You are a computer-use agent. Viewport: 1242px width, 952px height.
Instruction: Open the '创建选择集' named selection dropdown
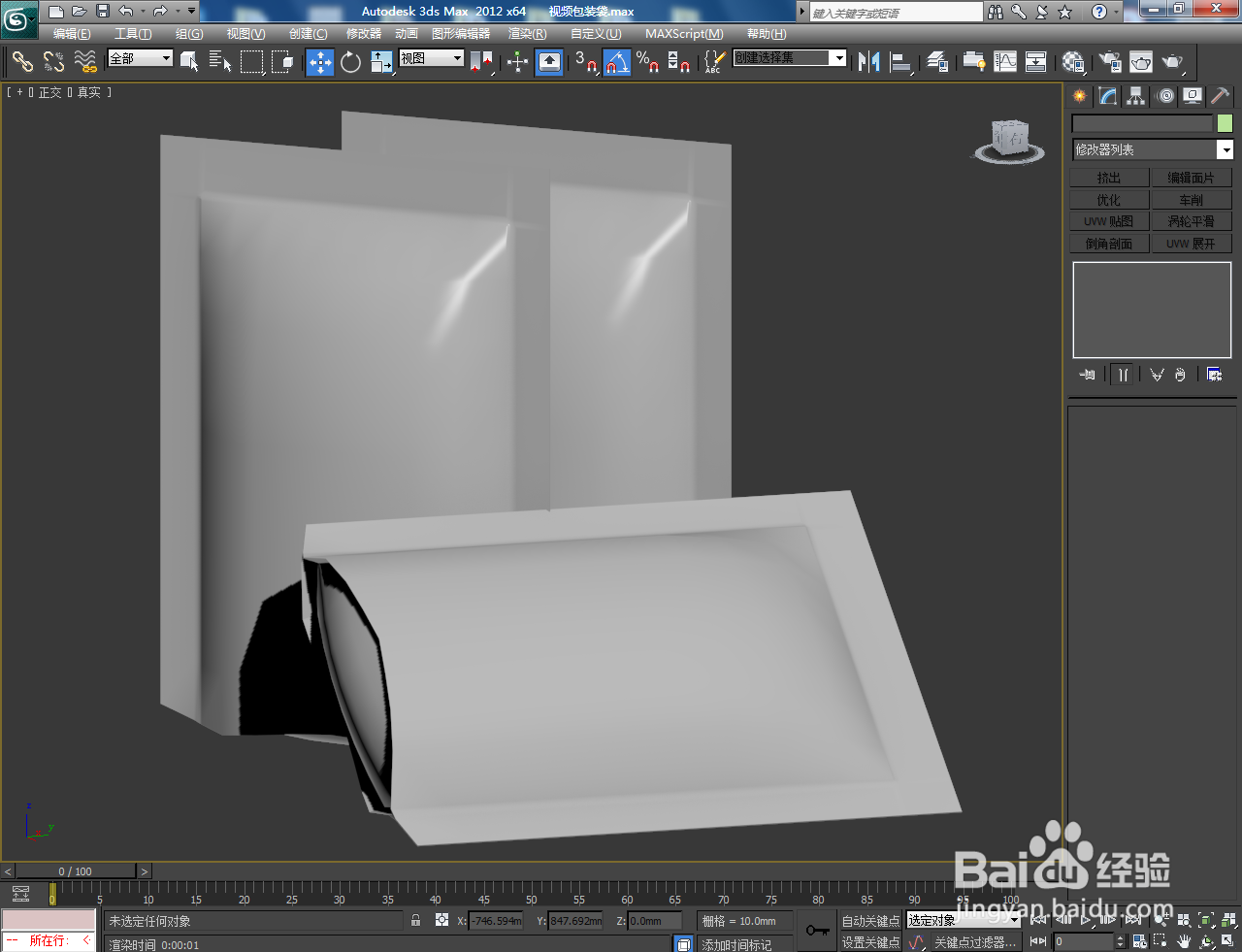pyautogui.click(x=790, y=58)
